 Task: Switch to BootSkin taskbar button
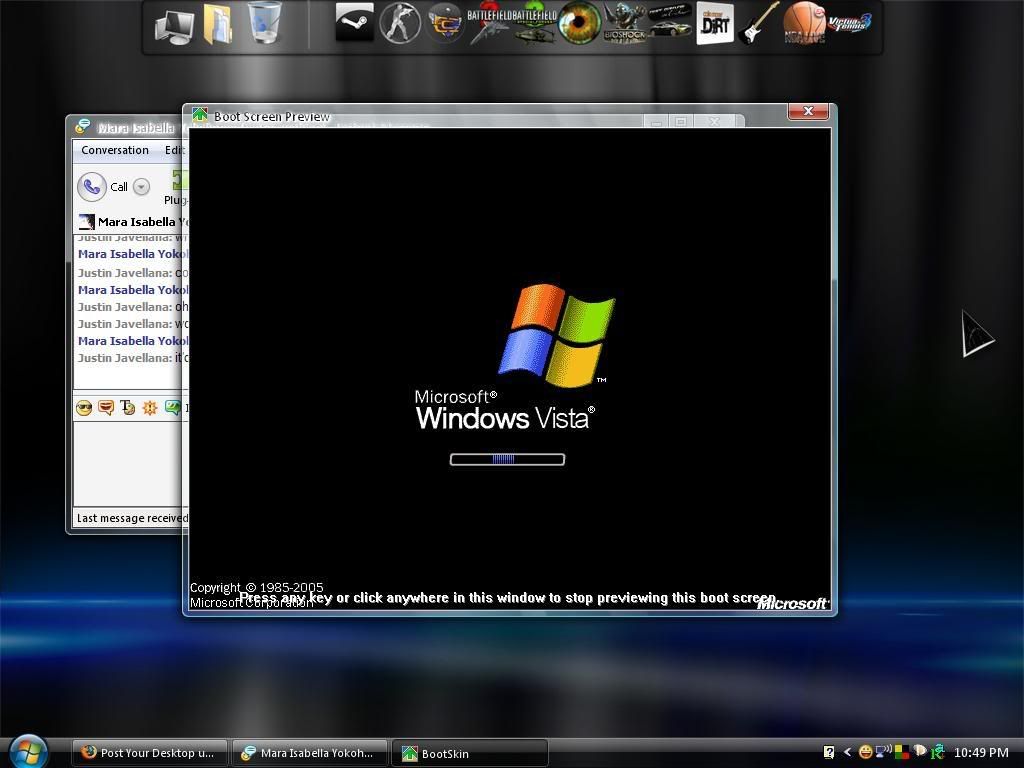[470, 753]
